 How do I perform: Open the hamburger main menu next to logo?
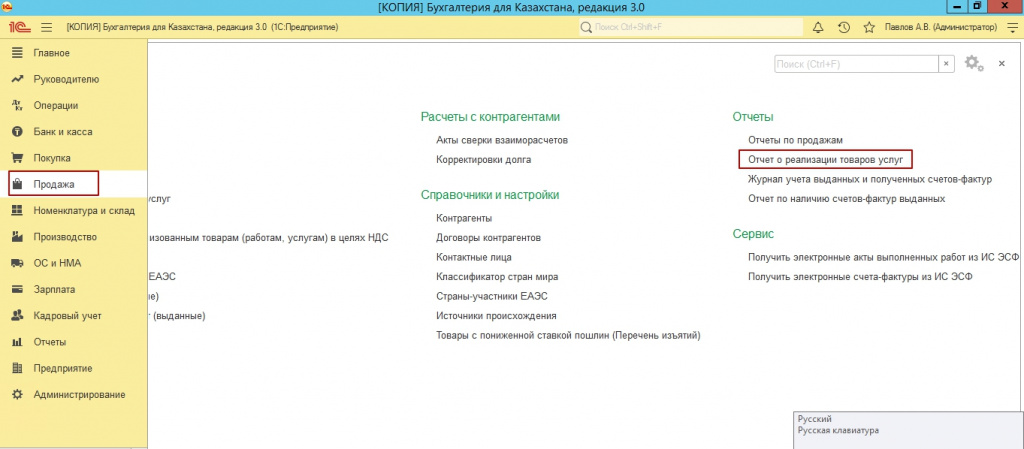[46, 27]
